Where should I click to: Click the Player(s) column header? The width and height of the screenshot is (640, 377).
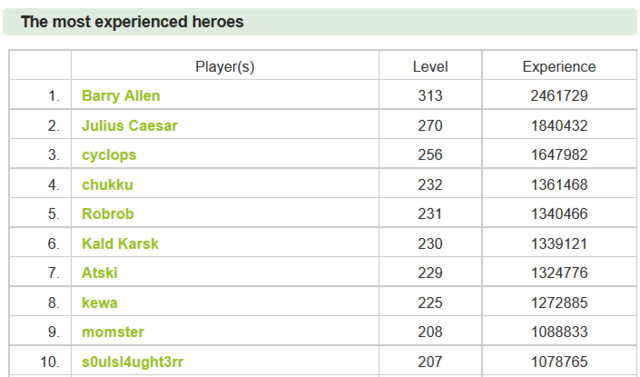point(225,67)
